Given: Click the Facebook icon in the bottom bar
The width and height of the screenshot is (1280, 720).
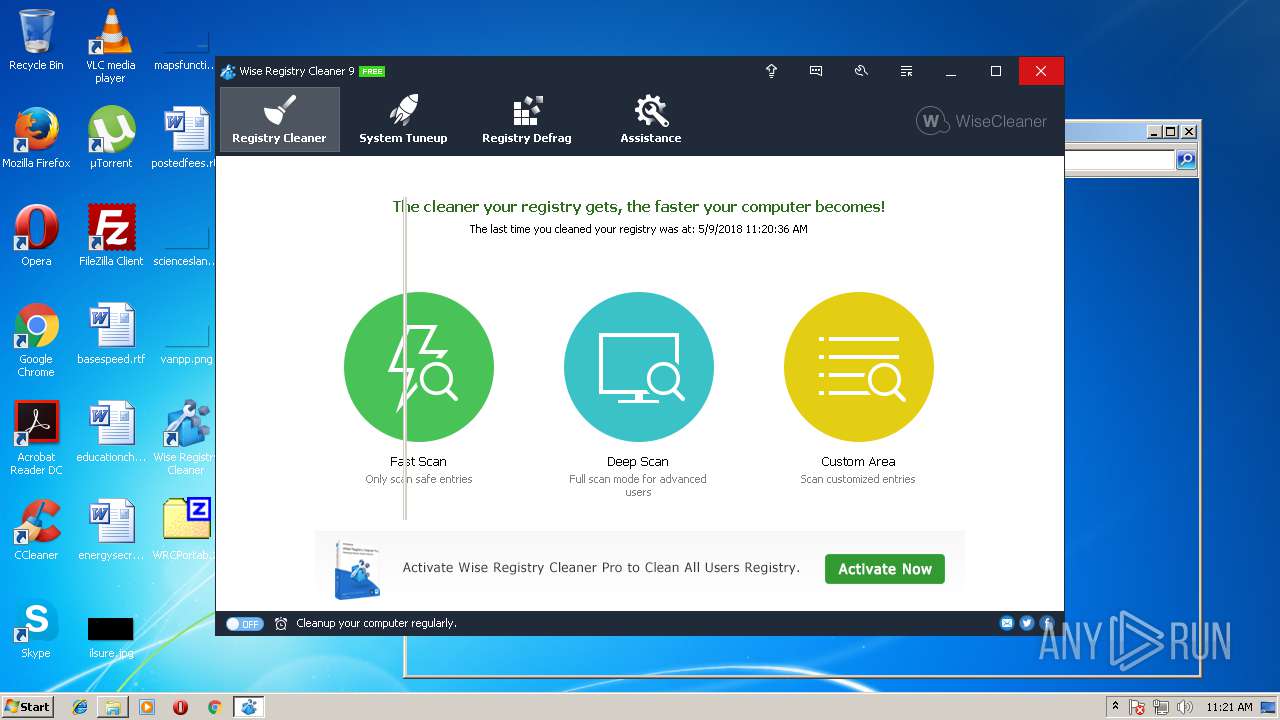Looking at the screenshot, I should click(x=1047, y=623).
